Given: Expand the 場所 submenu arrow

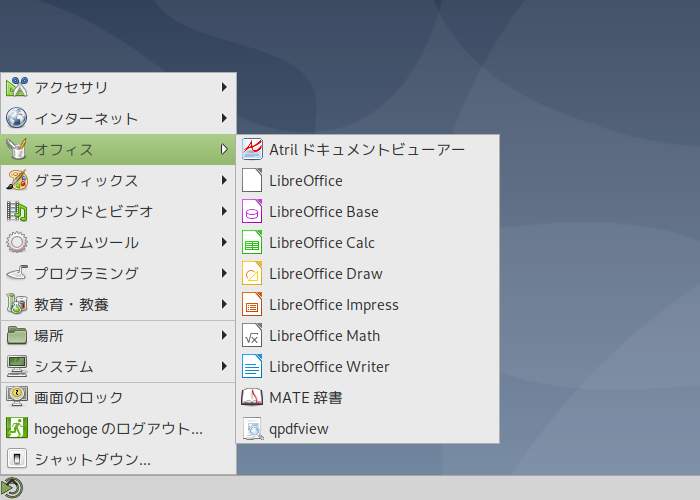Looking at the screenshot, I should [224, 335].
